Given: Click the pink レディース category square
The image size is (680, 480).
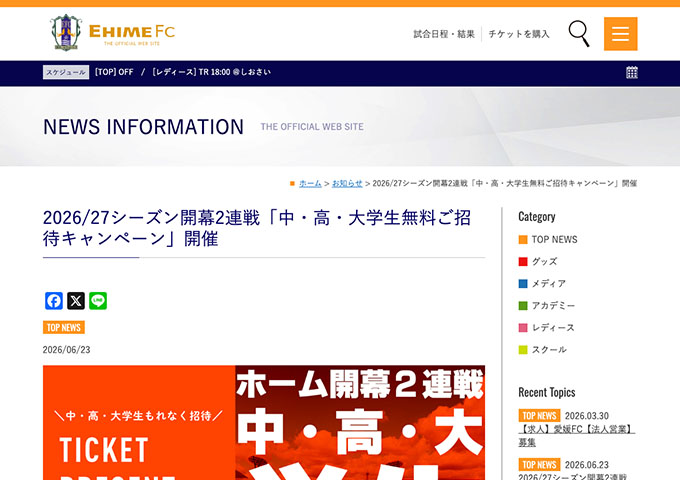Looking at the screenshot, I should 523,328.
